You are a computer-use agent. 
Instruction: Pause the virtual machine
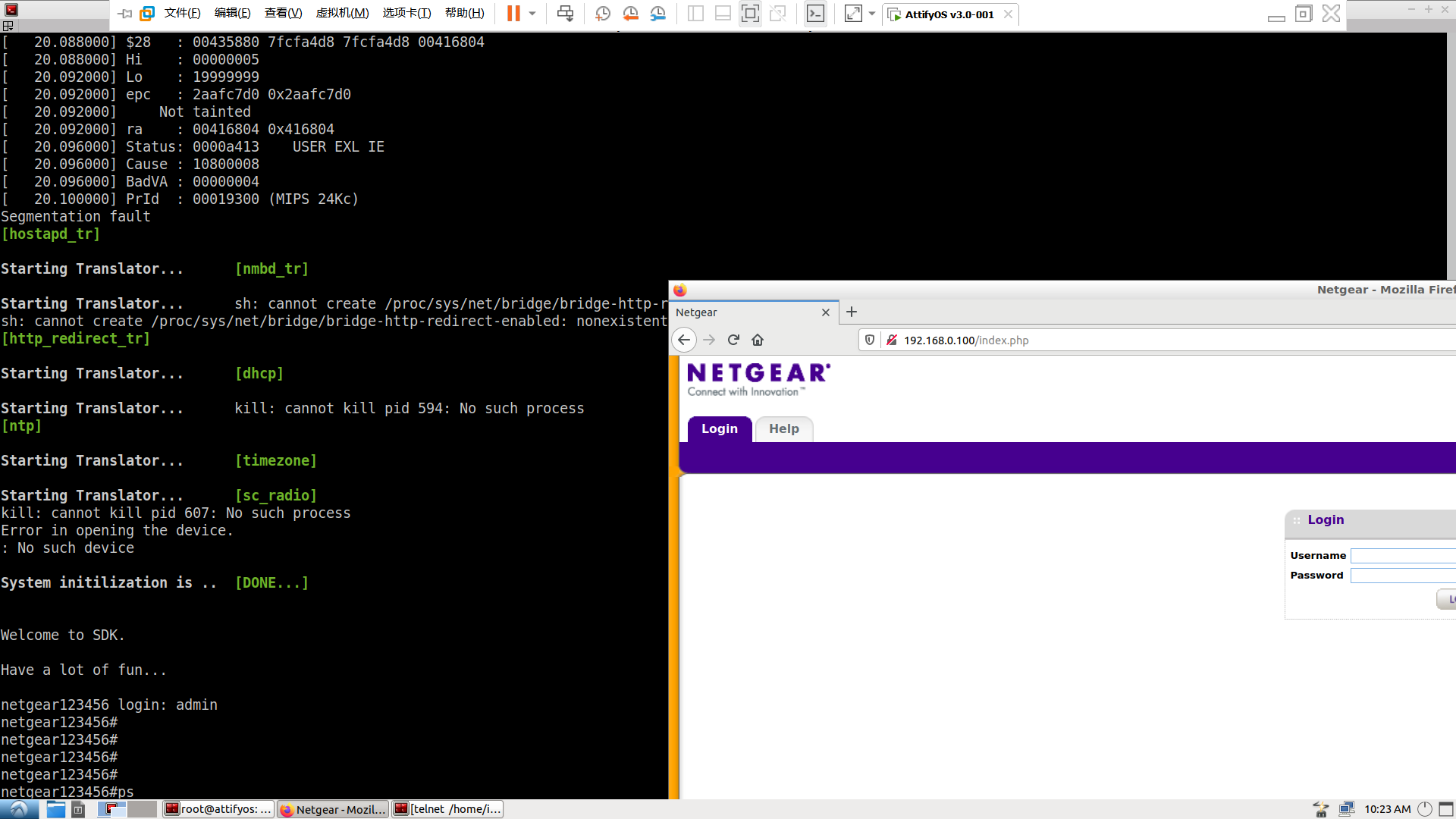tap(513, 14)
